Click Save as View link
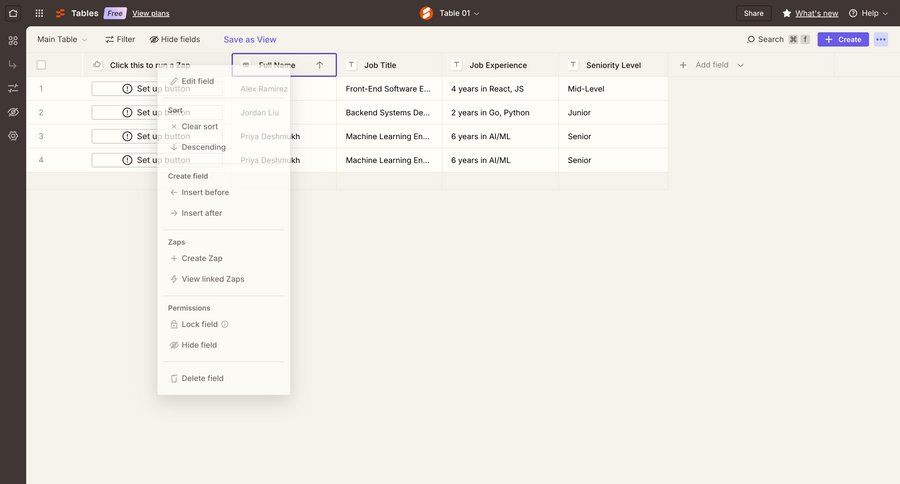Viewport: 900px width, 484px height. click(250, 40)
